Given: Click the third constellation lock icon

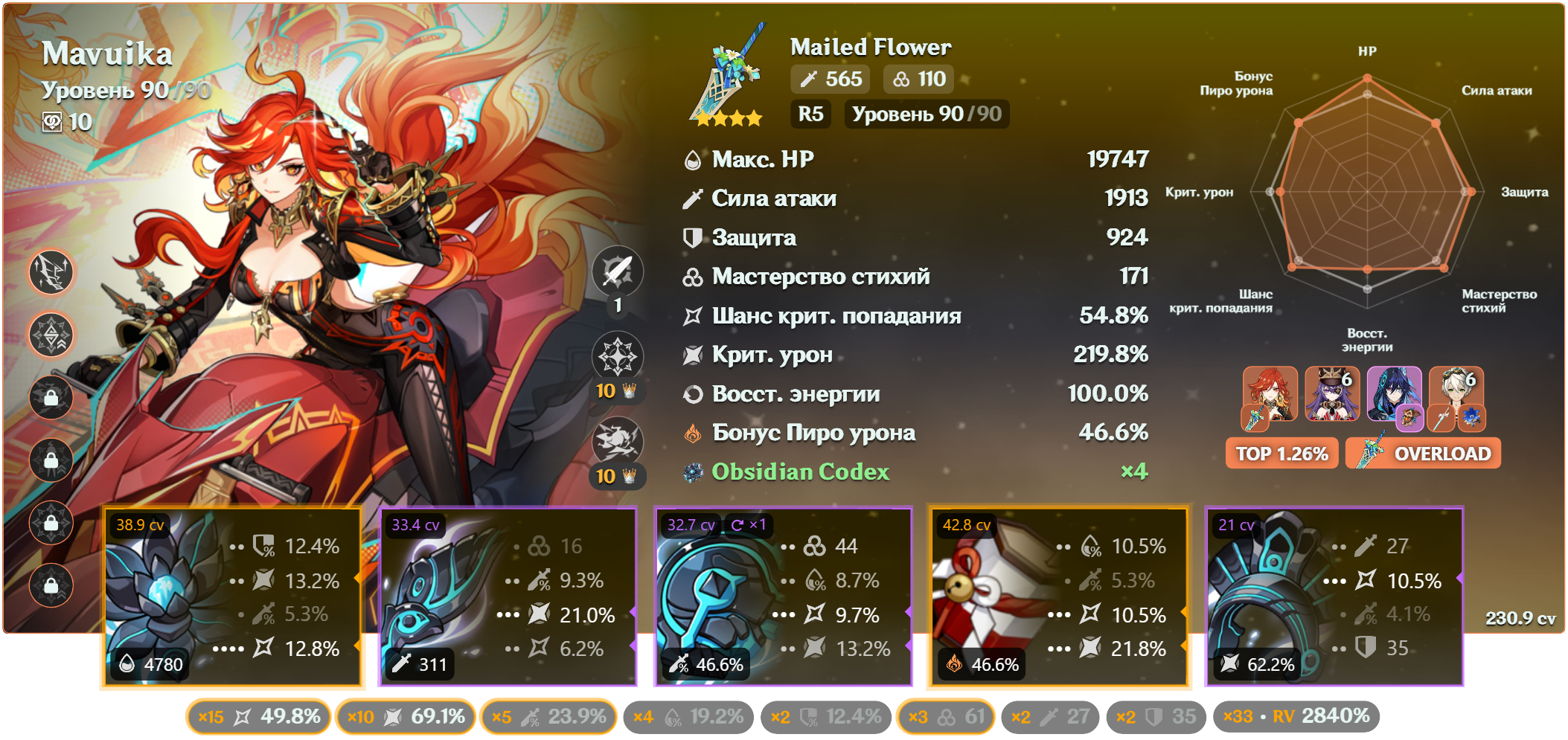Looking at the screenshot, I should click(51, 523).
